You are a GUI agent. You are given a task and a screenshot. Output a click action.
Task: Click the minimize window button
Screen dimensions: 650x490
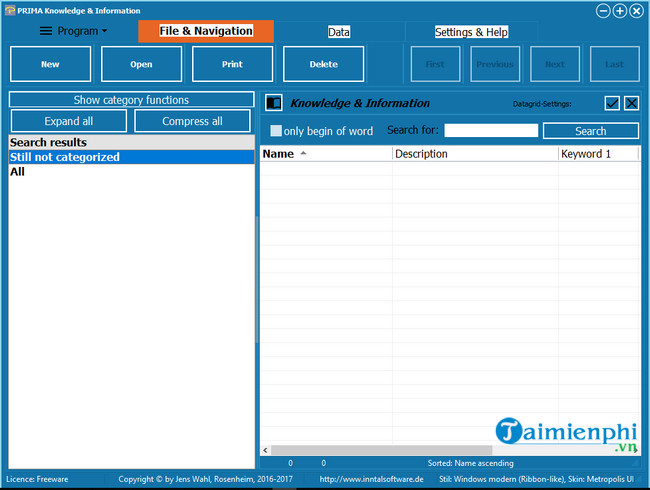point(603,11)
